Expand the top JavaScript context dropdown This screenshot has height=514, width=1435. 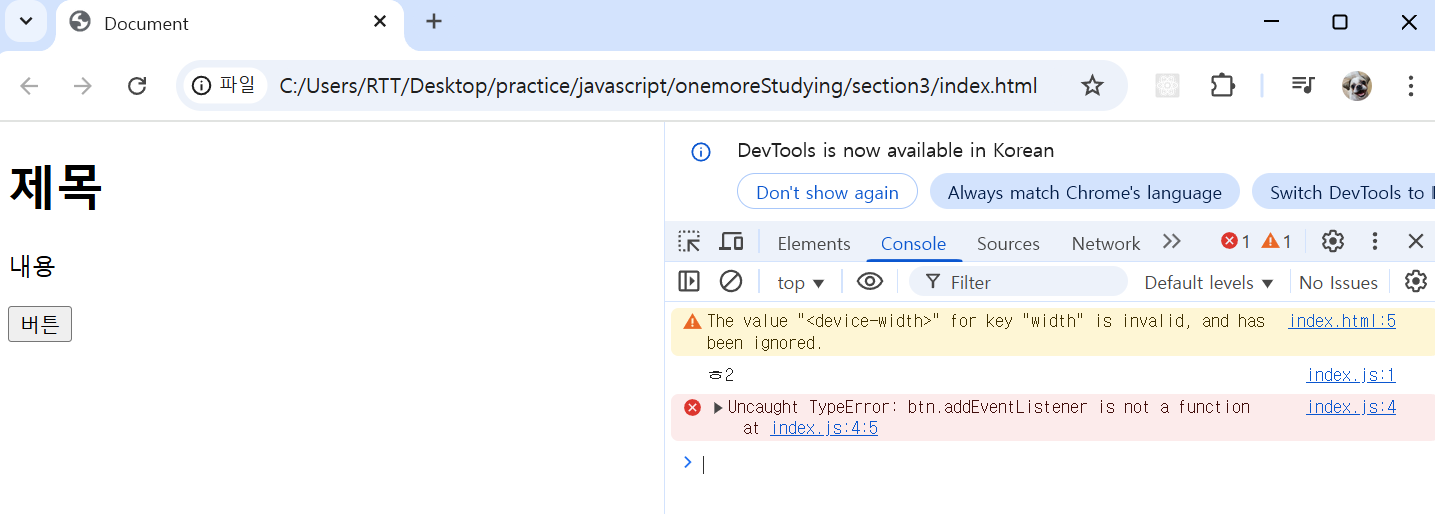pyautogui.click(x=801, y=282)
